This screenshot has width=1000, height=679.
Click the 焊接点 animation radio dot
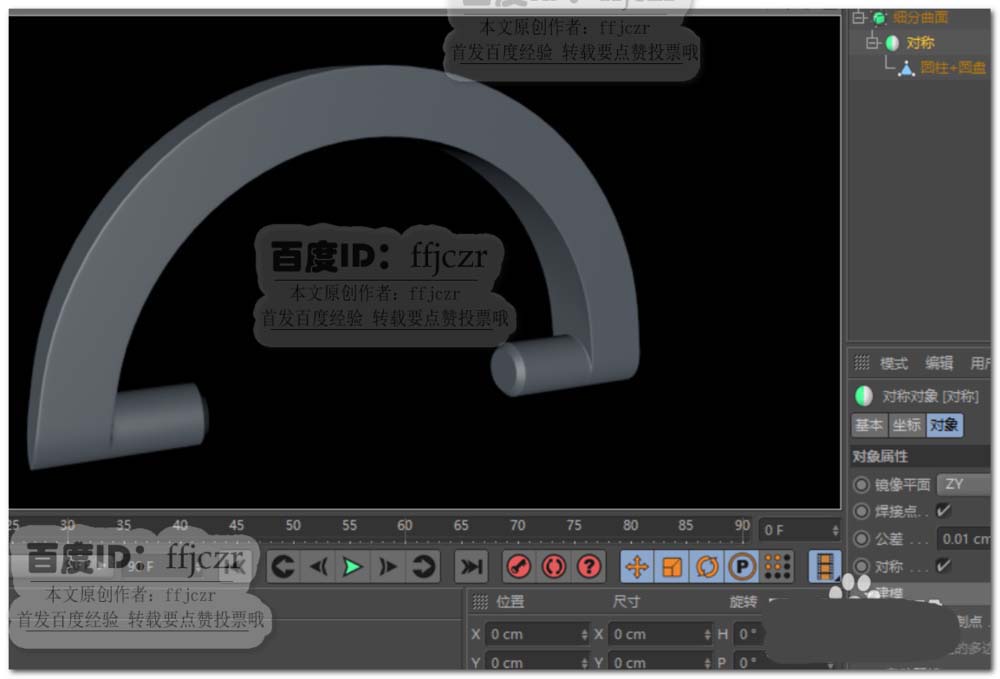(861, 511)
